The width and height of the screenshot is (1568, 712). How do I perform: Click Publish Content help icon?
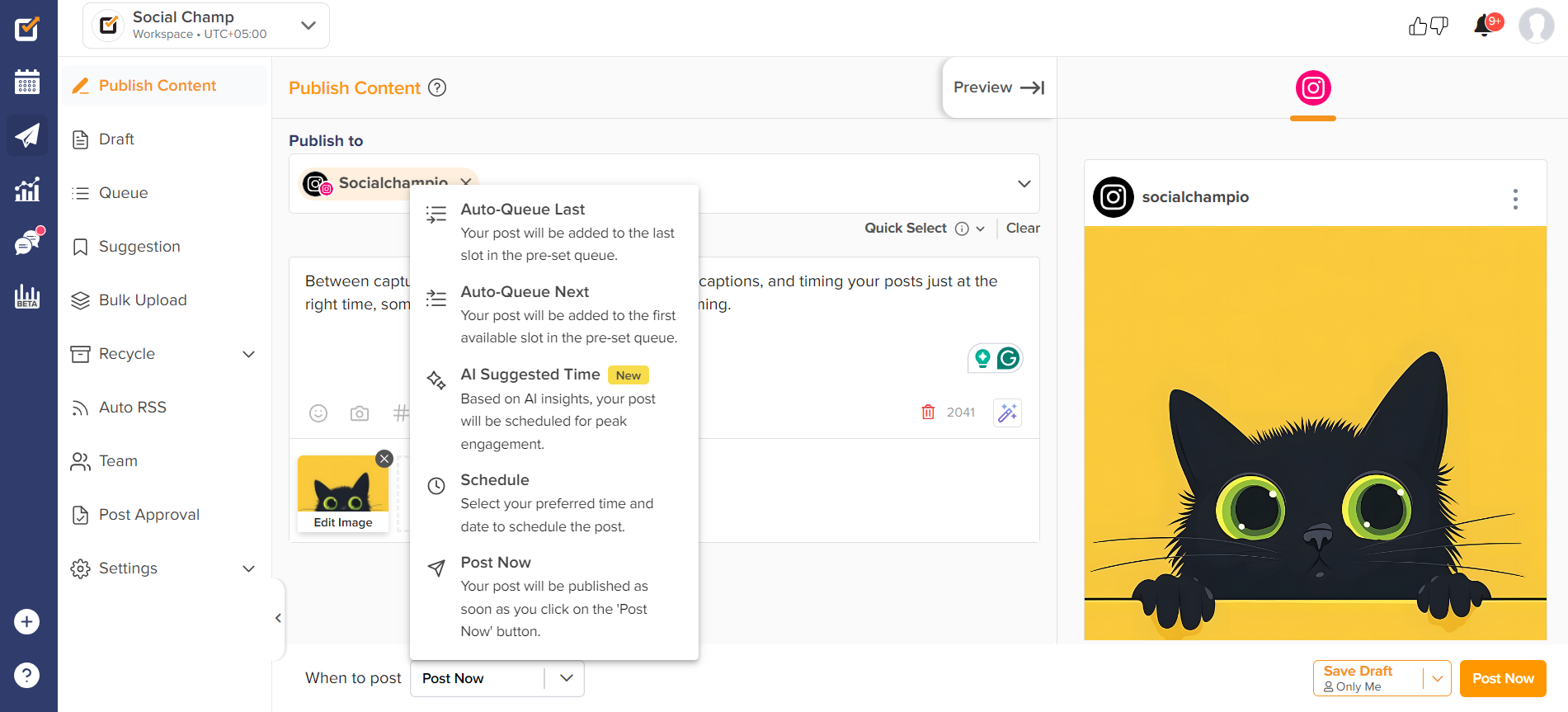(x=437, y=87)
